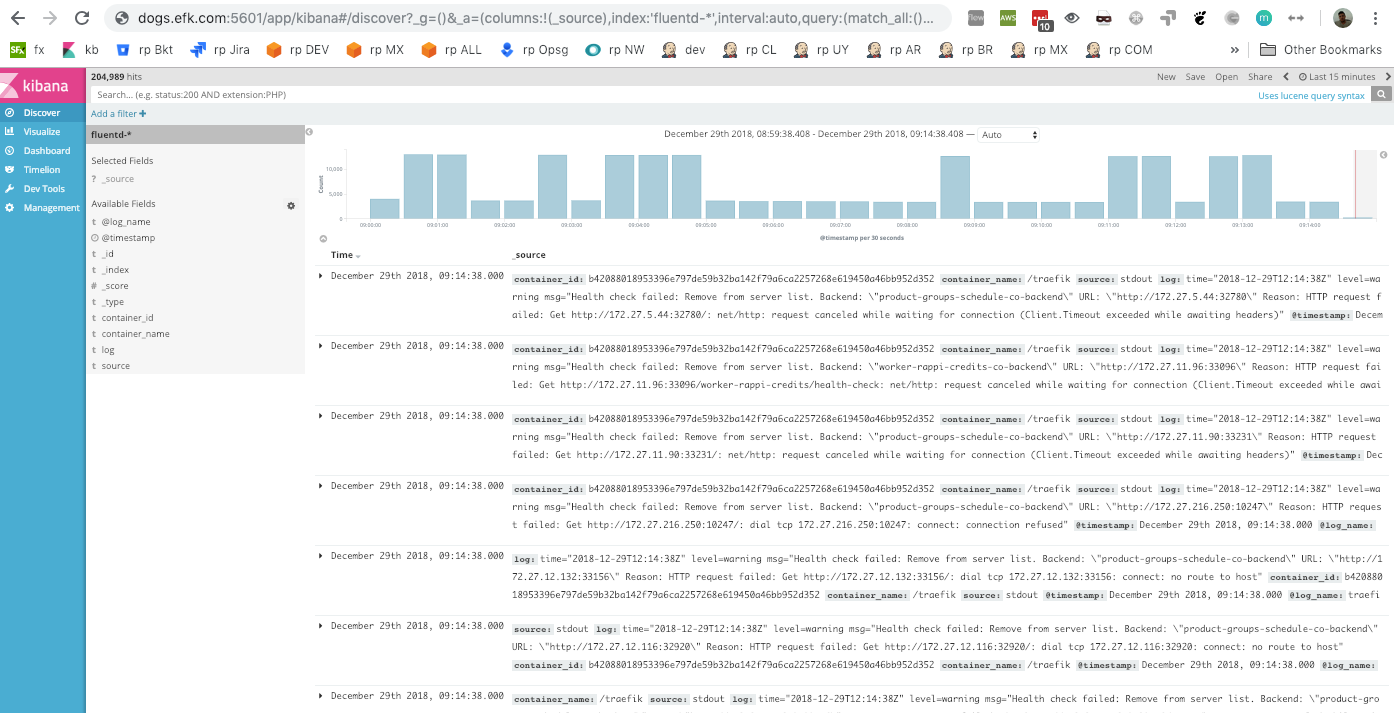1394x713 pixels.
Task: Collapse the histogram chart using the small arrow
Action: click(323, 239)
